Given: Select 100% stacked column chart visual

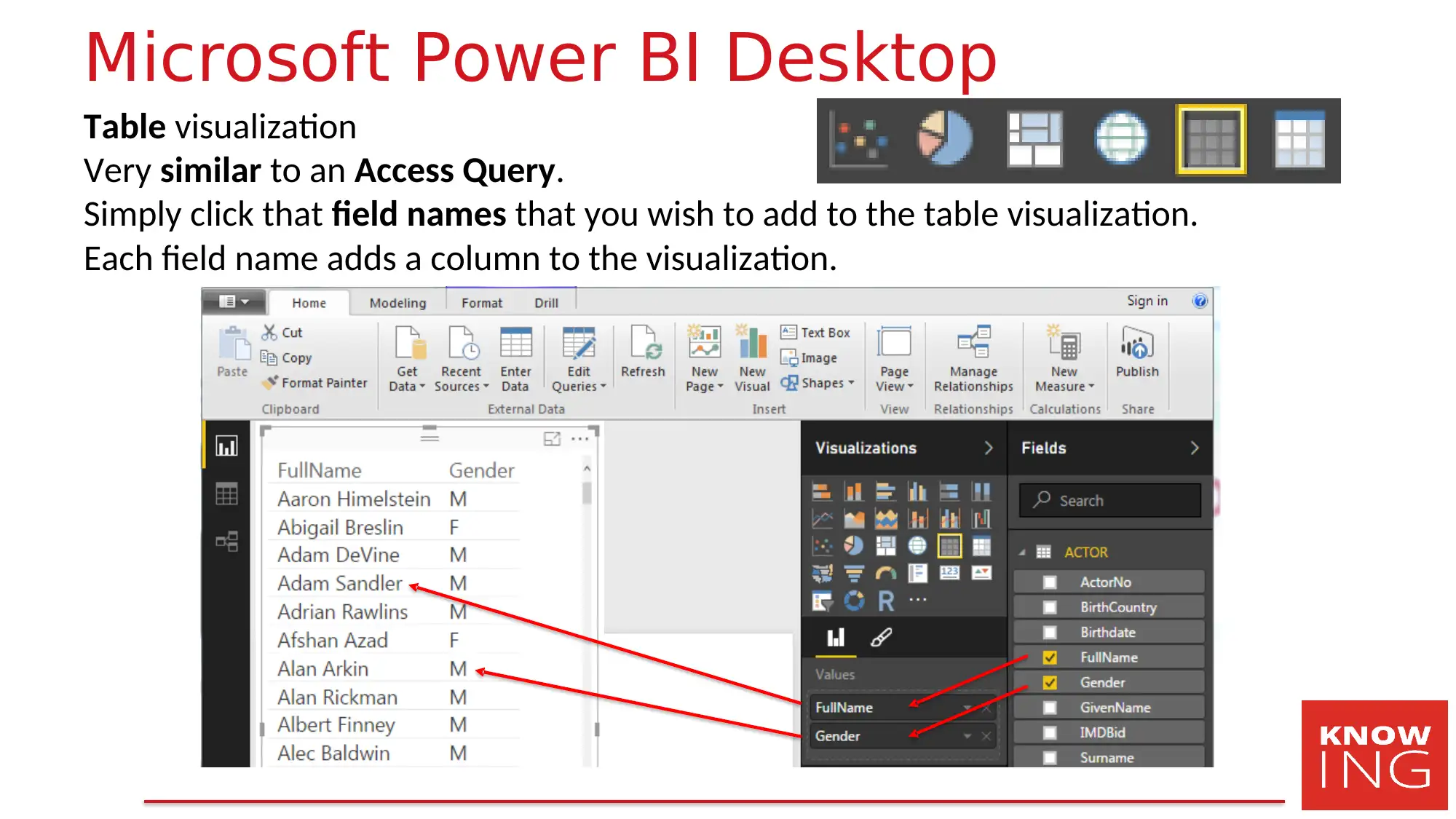Looking at the screenshot, I should click(x=981, y=492).
